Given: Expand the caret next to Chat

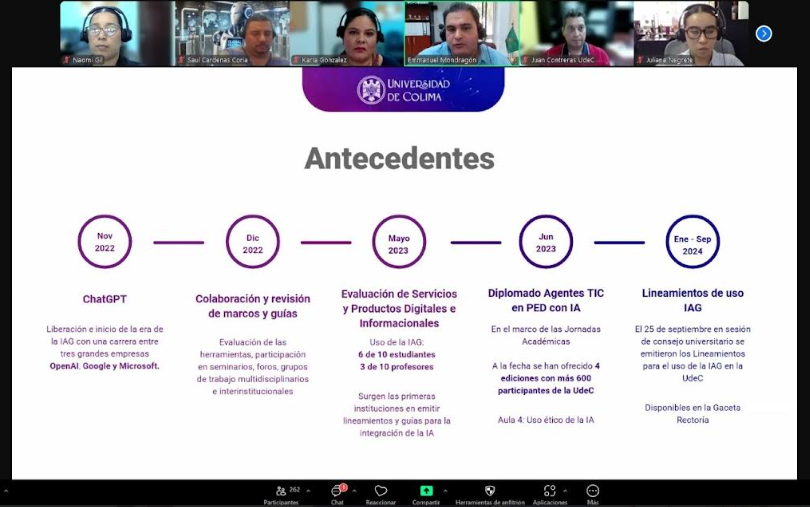Looking at the screenshot, I should pos(355,491).
